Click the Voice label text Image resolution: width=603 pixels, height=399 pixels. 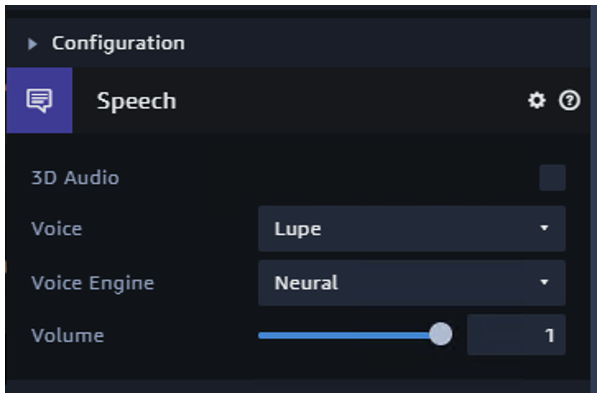pyautogui.click(x=57, y=229)
